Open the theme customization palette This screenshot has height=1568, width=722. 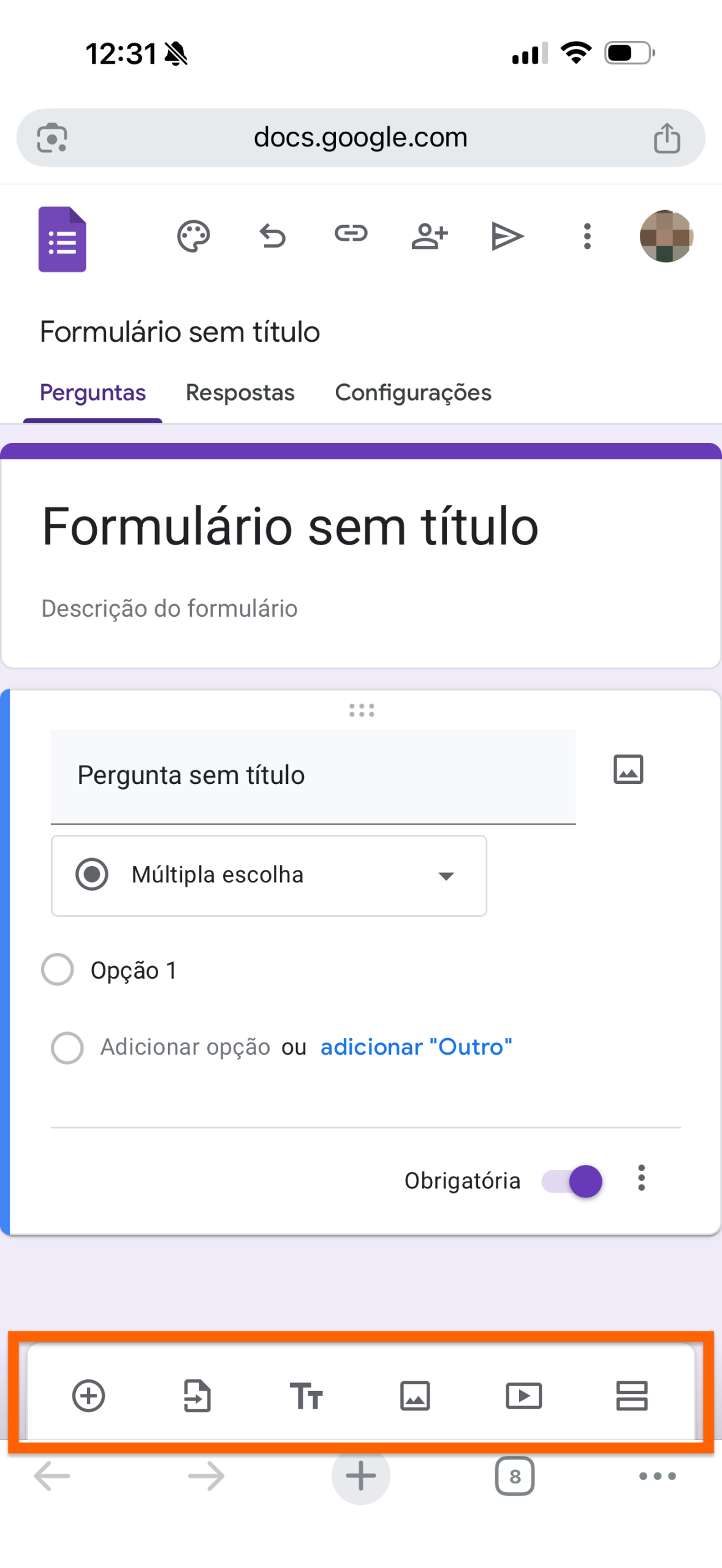192,235
